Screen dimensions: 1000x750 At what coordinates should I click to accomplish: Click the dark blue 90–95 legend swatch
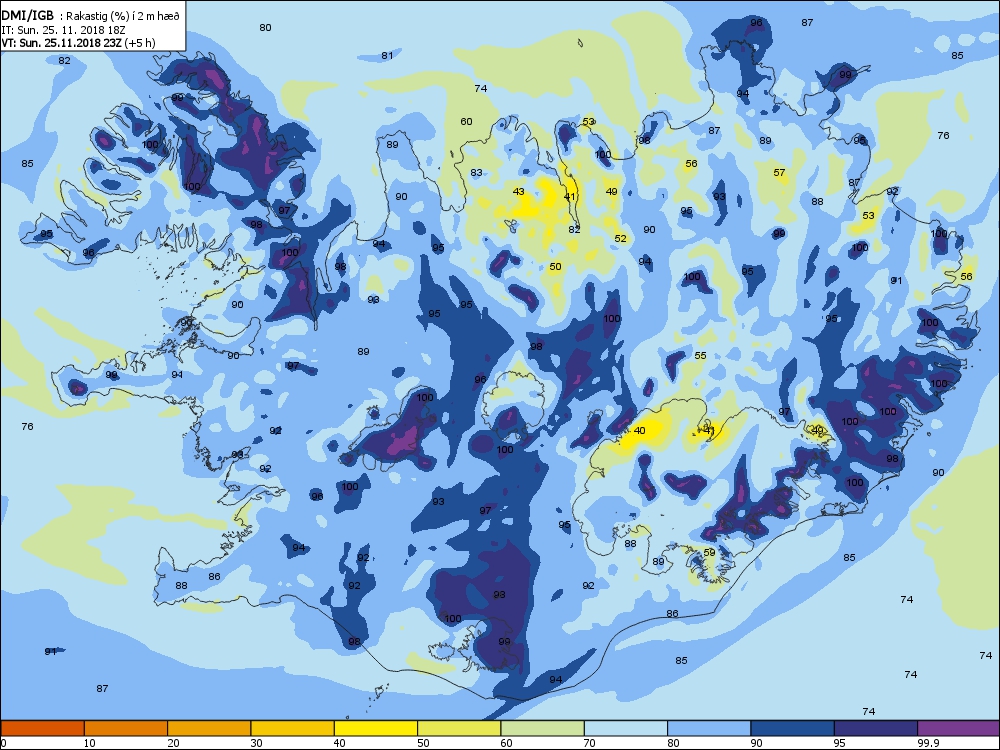pyautogui.click(x=793, y=728)
